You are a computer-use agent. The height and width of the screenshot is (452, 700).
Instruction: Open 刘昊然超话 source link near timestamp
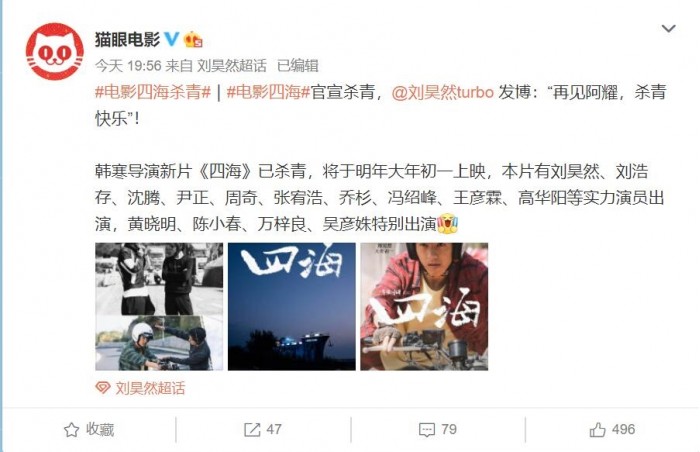point(232,66)
